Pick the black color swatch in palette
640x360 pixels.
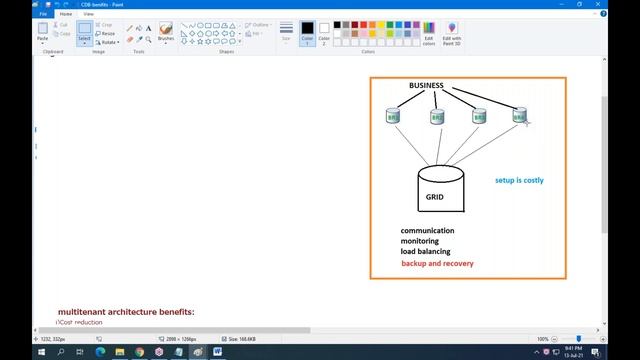pos(337,25)
